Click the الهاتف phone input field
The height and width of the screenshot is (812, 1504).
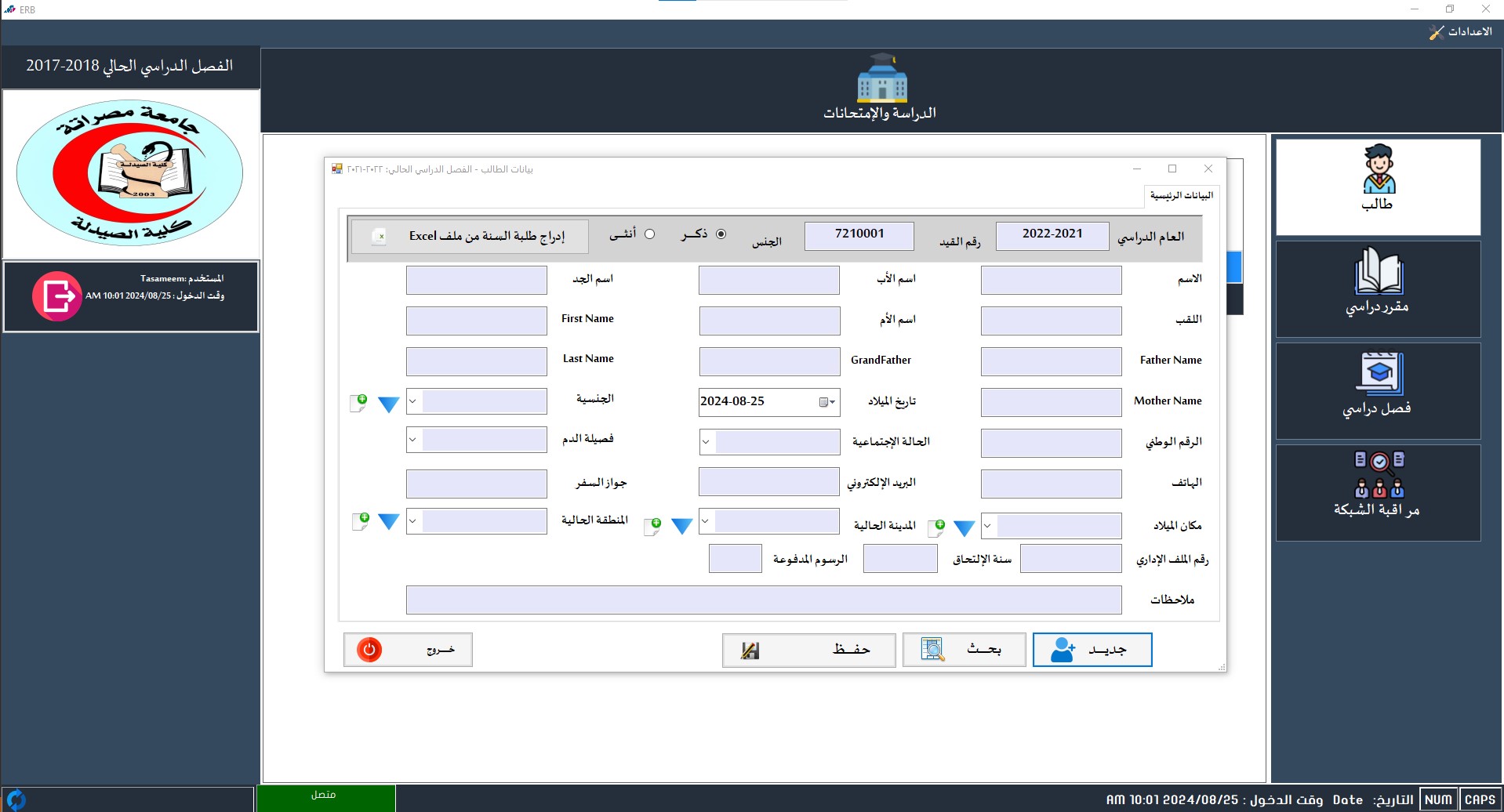(x=1051, y=484)
